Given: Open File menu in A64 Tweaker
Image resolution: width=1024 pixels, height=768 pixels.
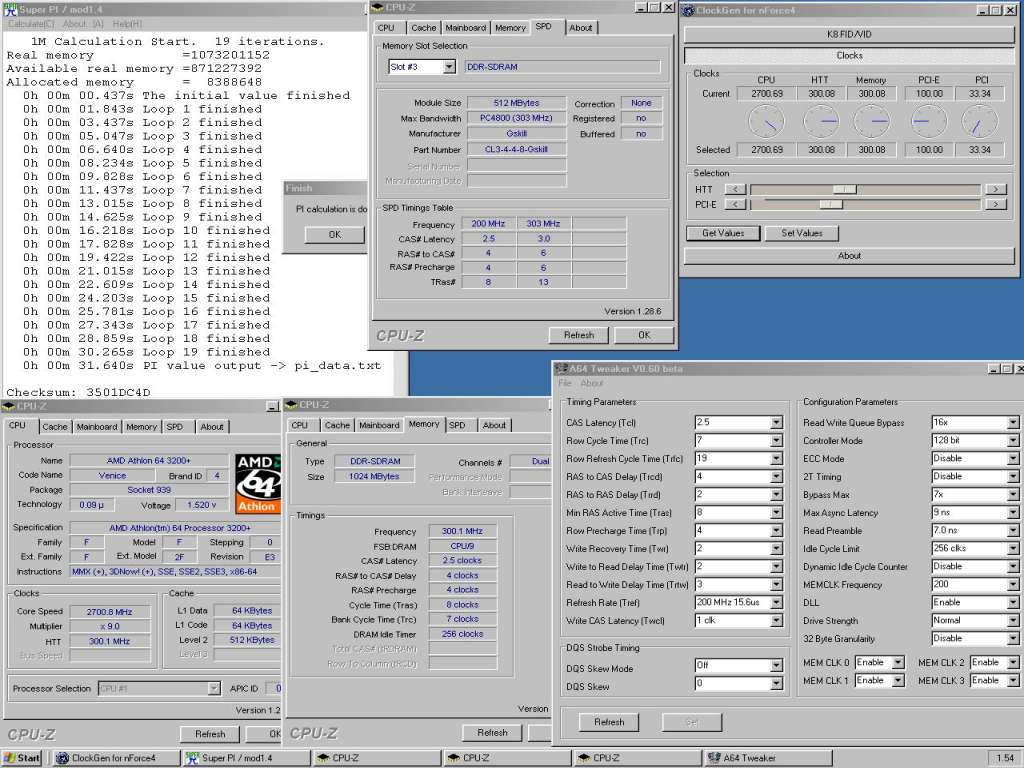Looking at the screenshot, I should pyautogui.click(x=565, y=383).
